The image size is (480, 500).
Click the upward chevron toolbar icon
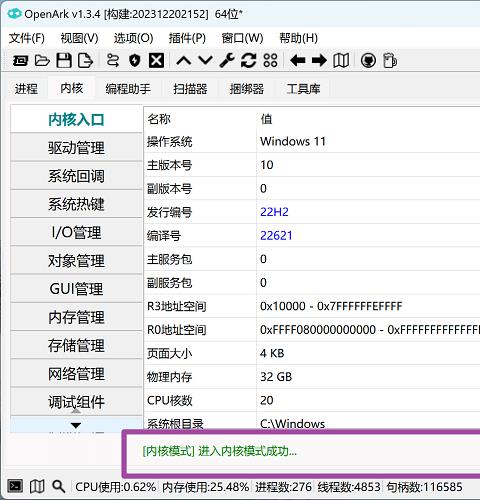point(184,61)
